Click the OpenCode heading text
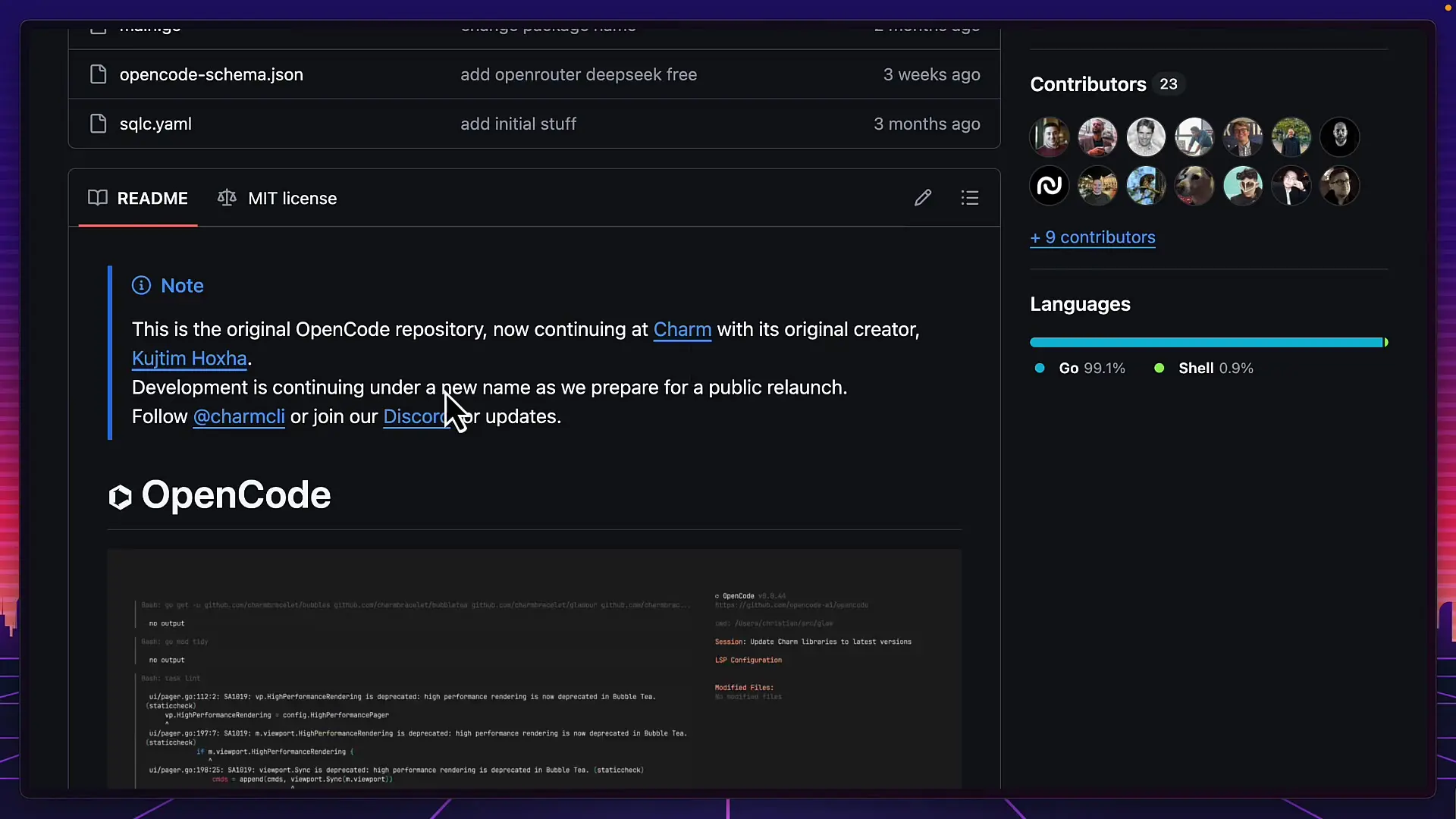This screenshot has width=1456, height=819. [236, 494]
